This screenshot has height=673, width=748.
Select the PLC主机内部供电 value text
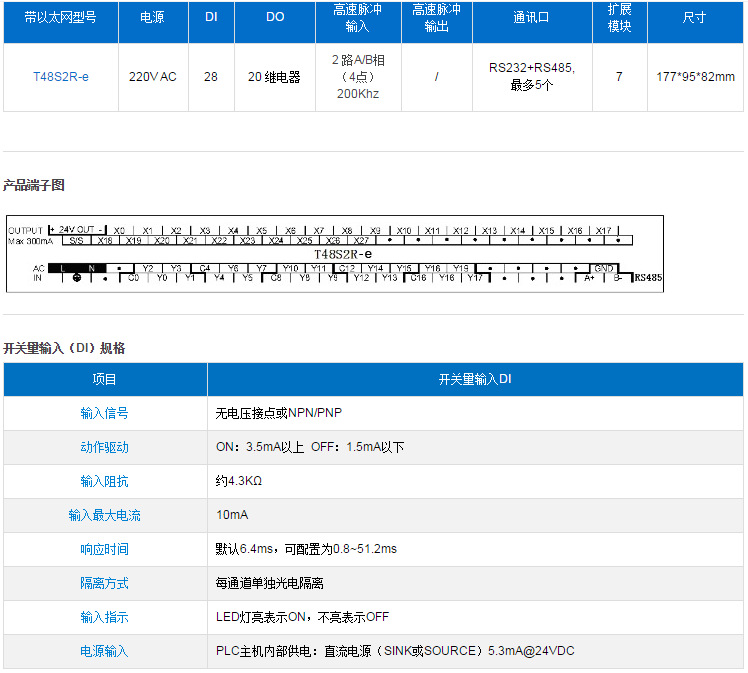tap(395, 651)
